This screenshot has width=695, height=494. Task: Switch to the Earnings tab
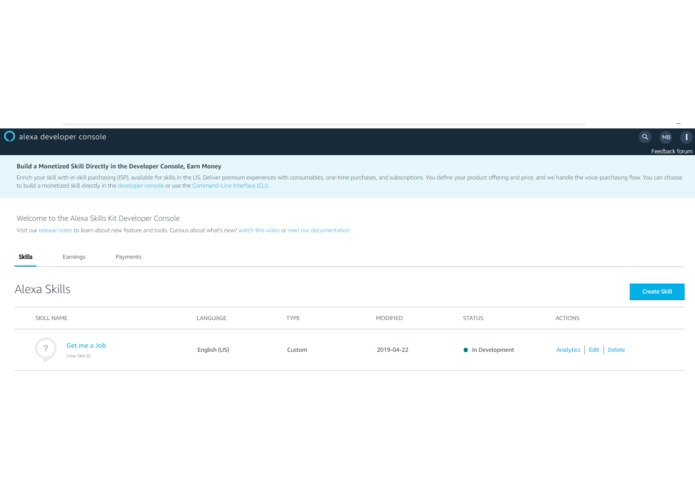(74, 257)
